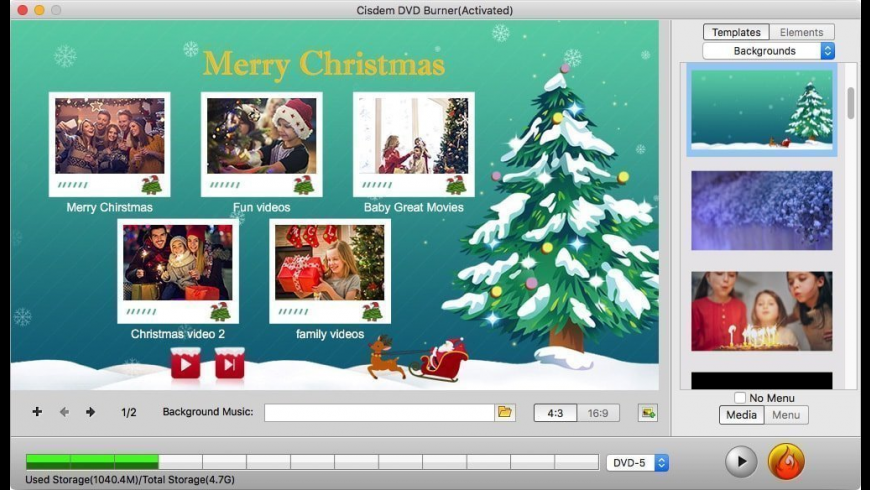Open the DVD-5 disc type dropdown
Screen dimensions: 870x490
638,463
